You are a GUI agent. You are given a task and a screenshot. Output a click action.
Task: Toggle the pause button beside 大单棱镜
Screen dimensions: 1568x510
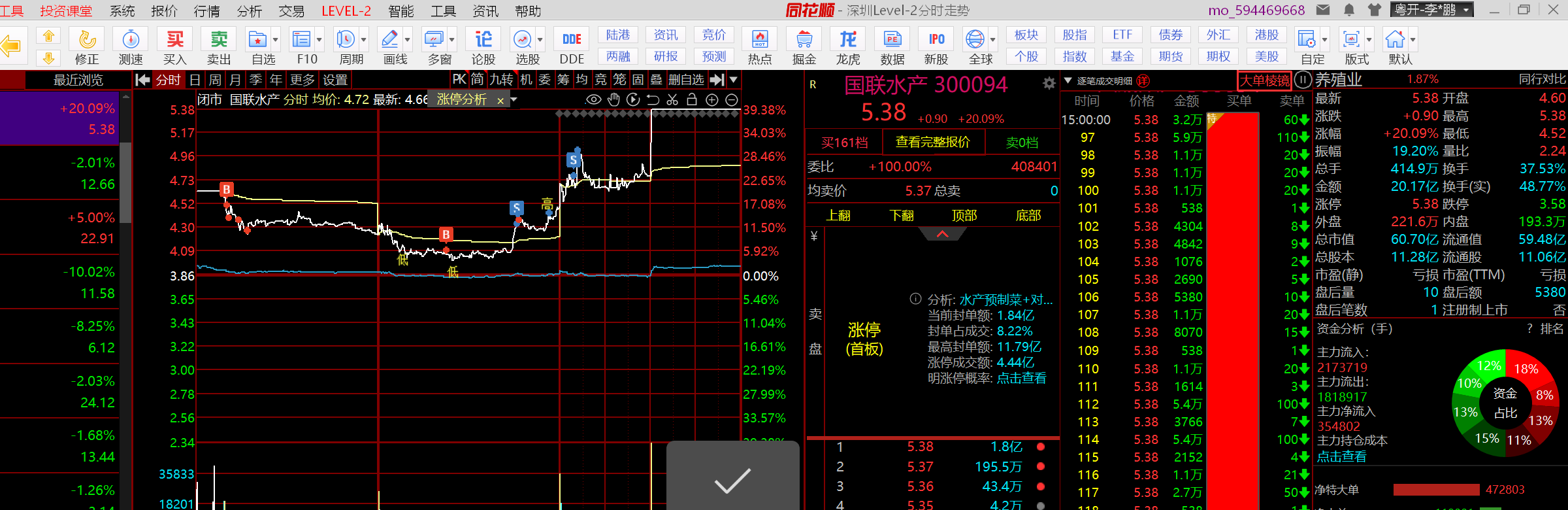click(1303, 80)
